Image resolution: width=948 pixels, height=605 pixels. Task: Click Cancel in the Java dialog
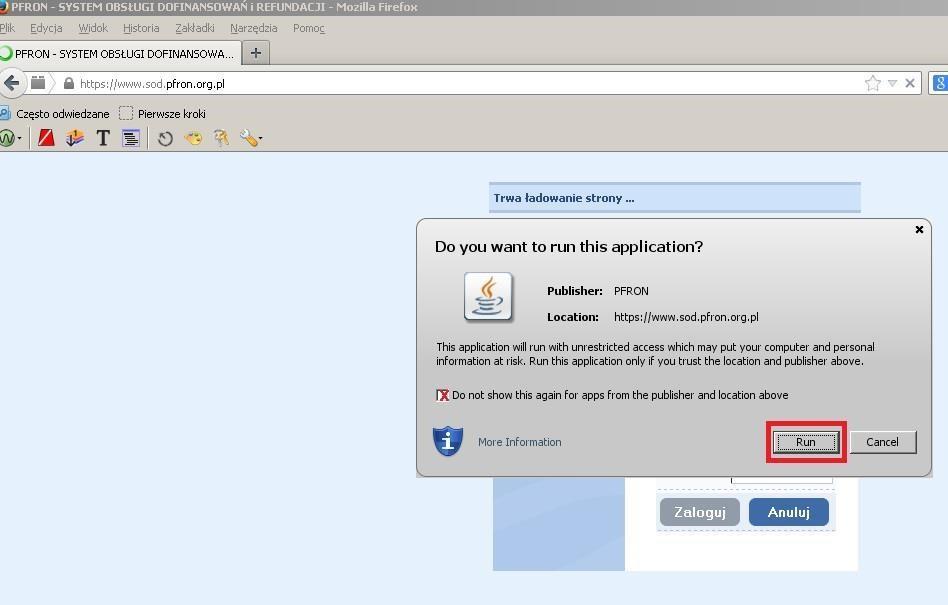pyautogui.click(x=883, y=442)
